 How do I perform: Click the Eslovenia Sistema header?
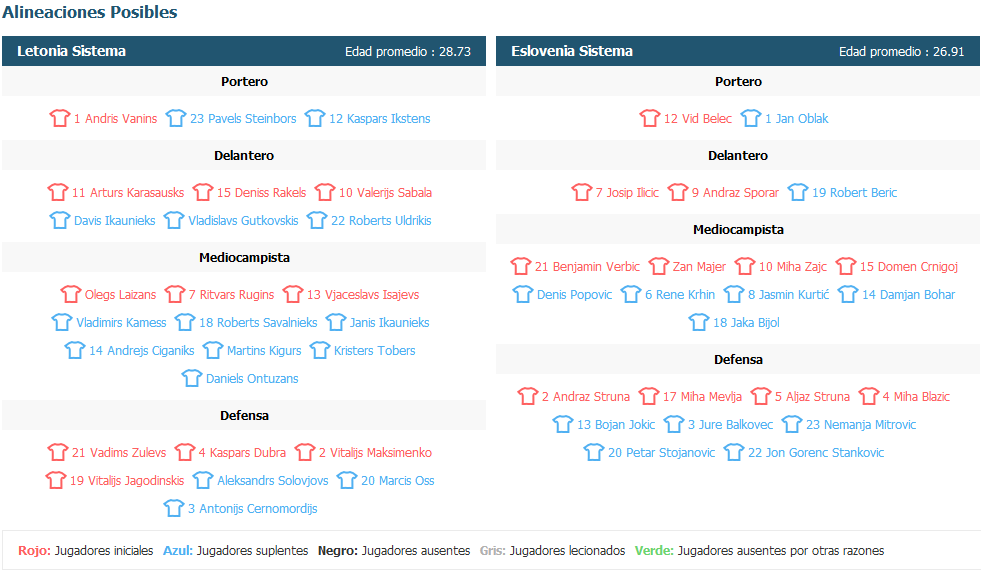738,51
